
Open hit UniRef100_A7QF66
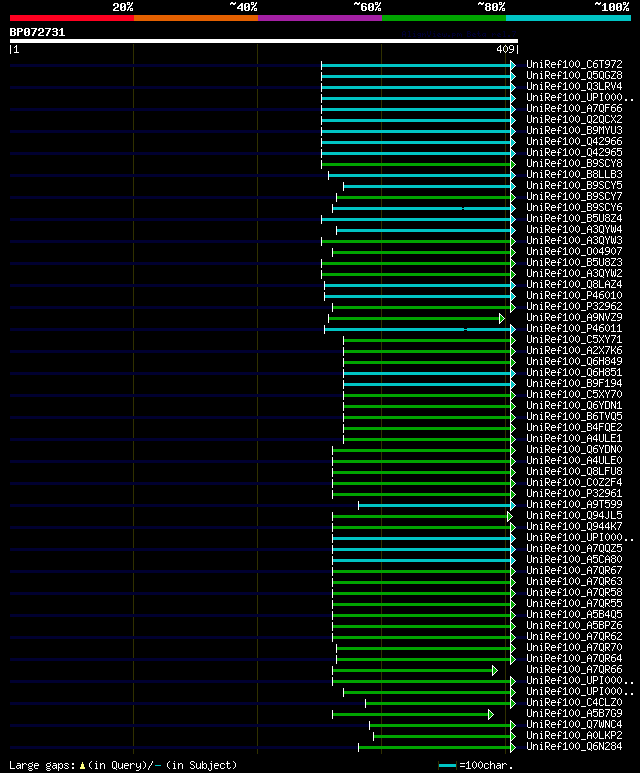pos(574,108)
